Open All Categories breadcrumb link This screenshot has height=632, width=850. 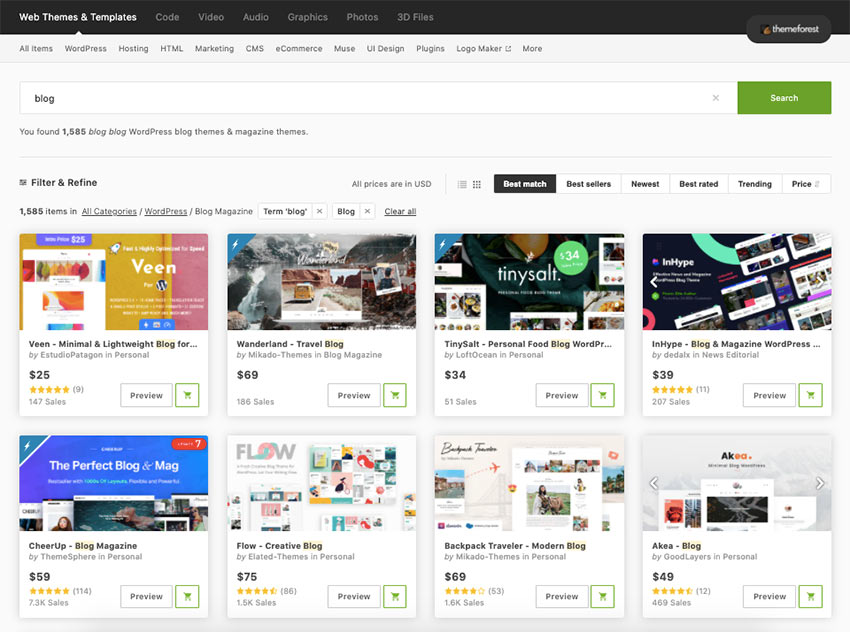click(109, 211)
